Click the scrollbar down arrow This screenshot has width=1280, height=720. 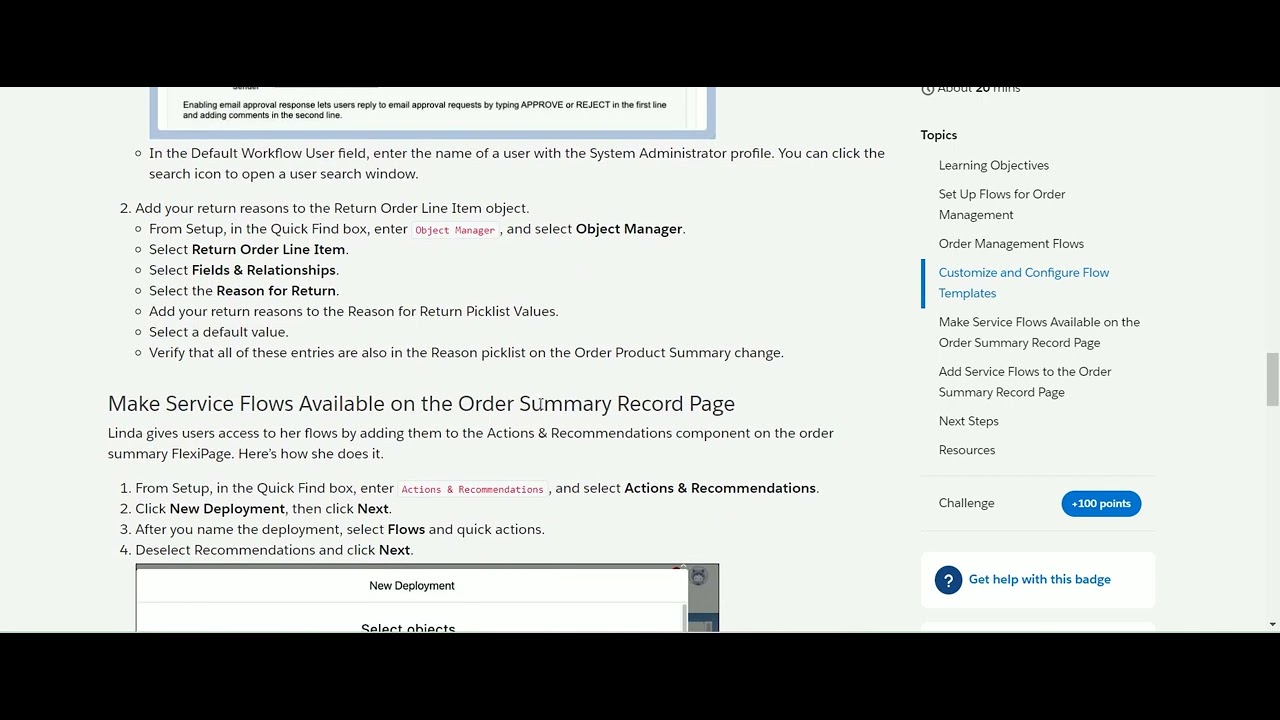click(1272, 624)
